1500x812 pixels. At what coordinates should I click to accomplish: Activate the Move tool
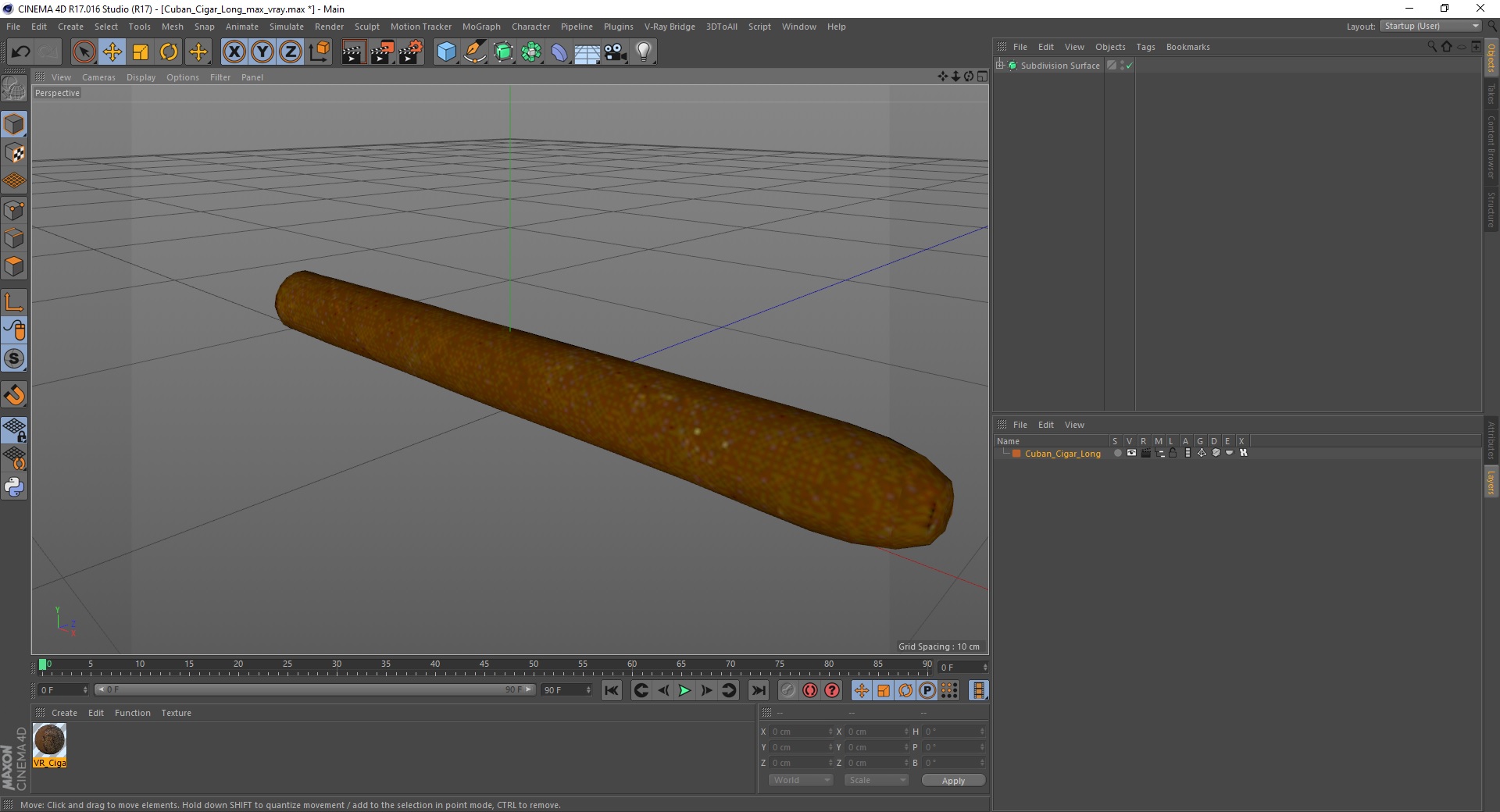pos(112,52)
